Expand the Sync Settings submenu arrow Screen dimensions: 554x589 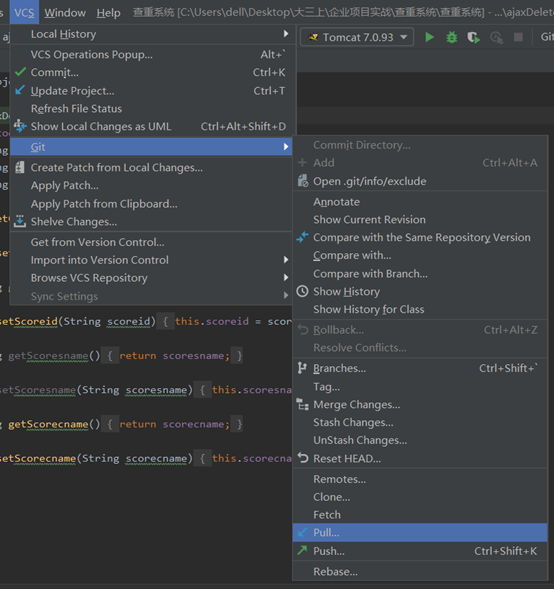pos(286,296)
